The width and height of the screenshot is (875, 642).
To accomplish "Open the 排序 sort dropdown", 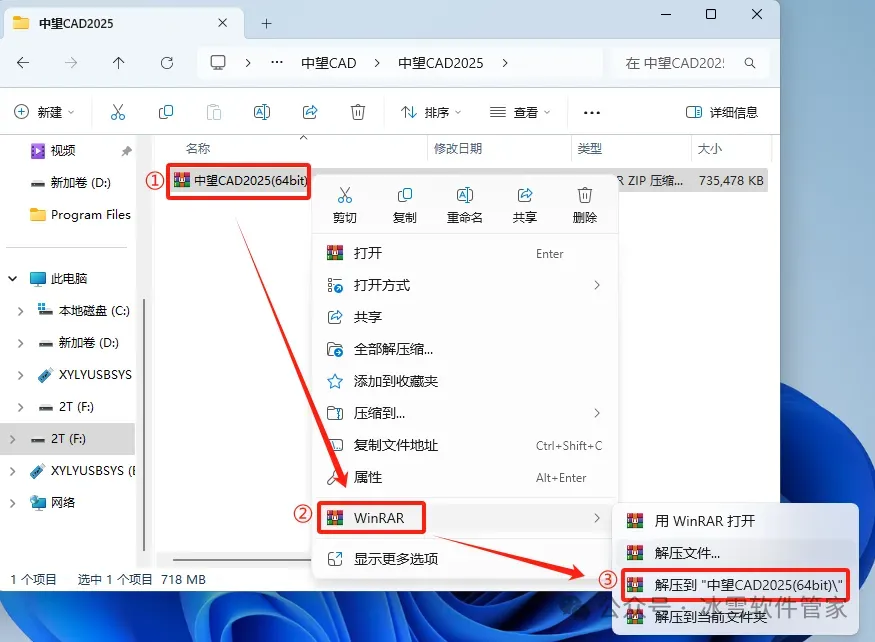I will coord(431,112).
